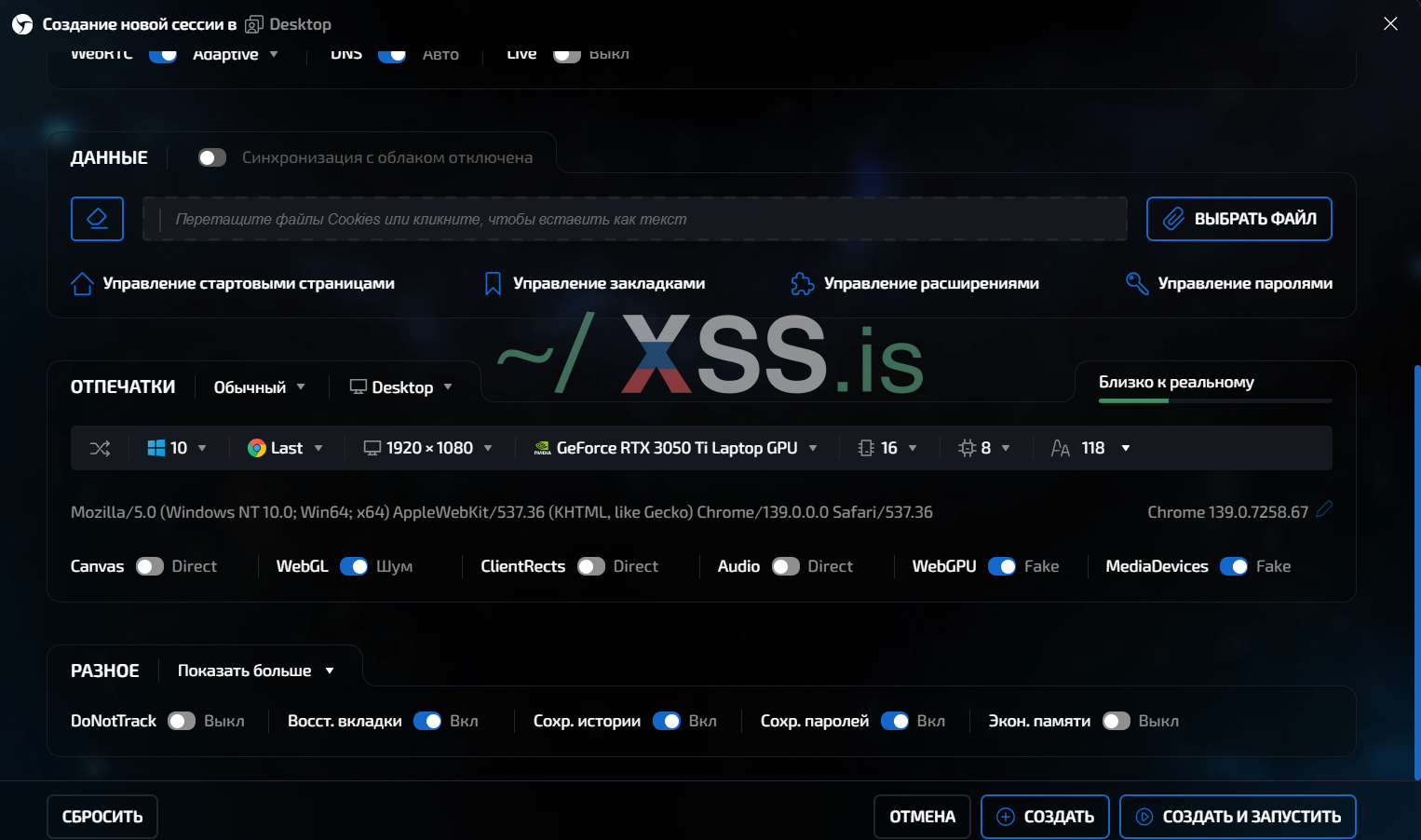1421x840 pixels.
Task: Click the desktop icon in the ОТПЕЧАТКИ header
Action: coord(358,386)
